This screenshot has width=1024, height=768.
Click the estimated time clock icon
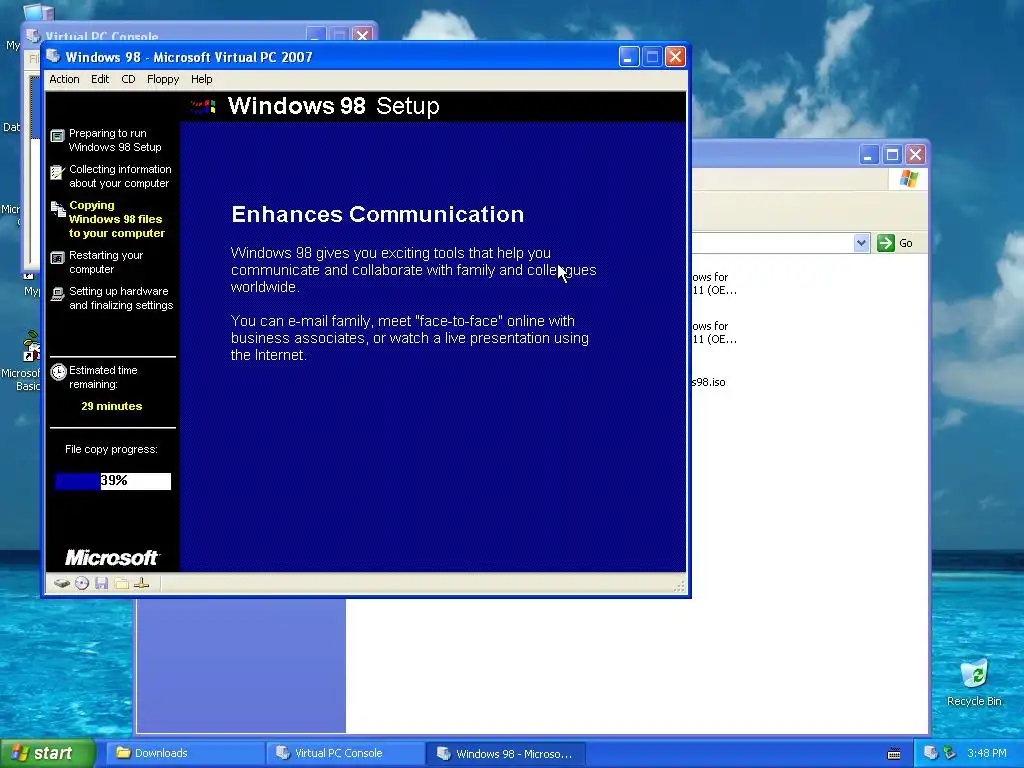[x=59, y=372]
